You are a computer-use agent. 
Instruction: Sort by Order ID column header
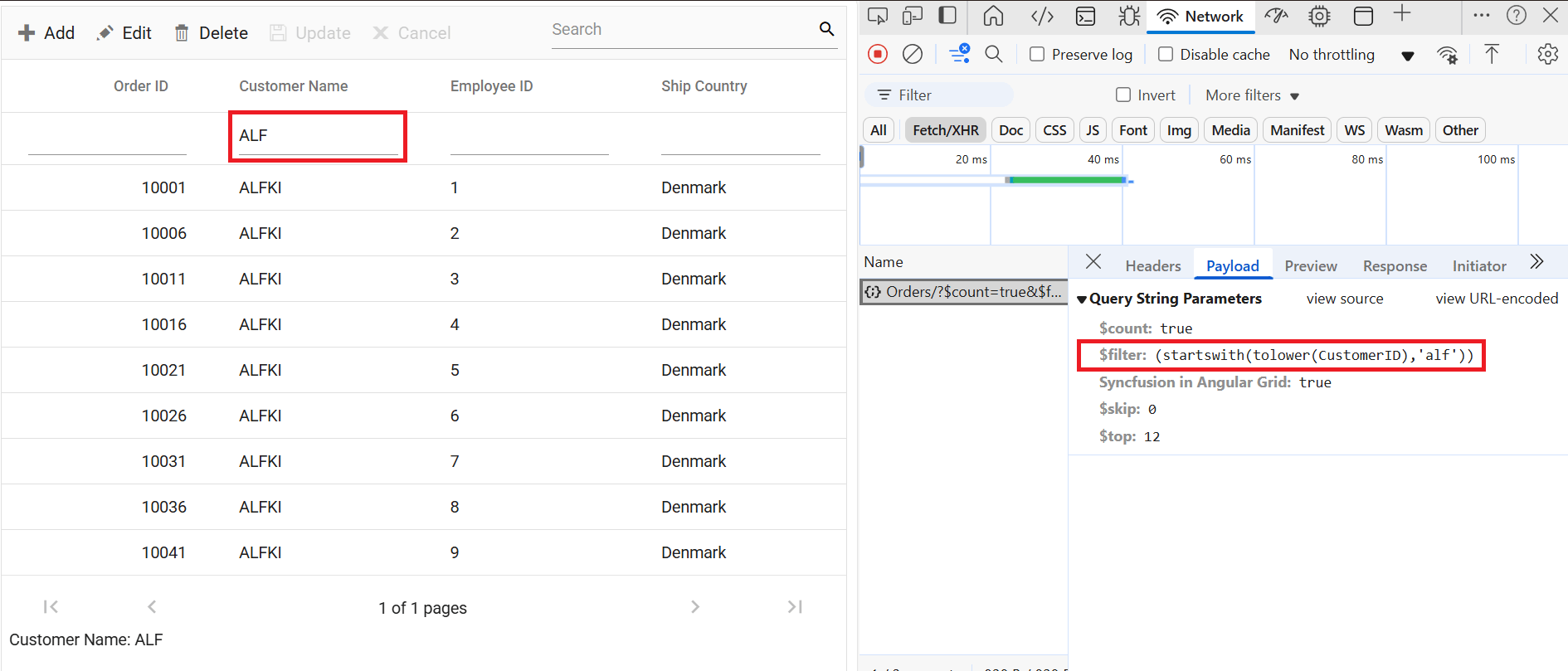pos(141,86)
